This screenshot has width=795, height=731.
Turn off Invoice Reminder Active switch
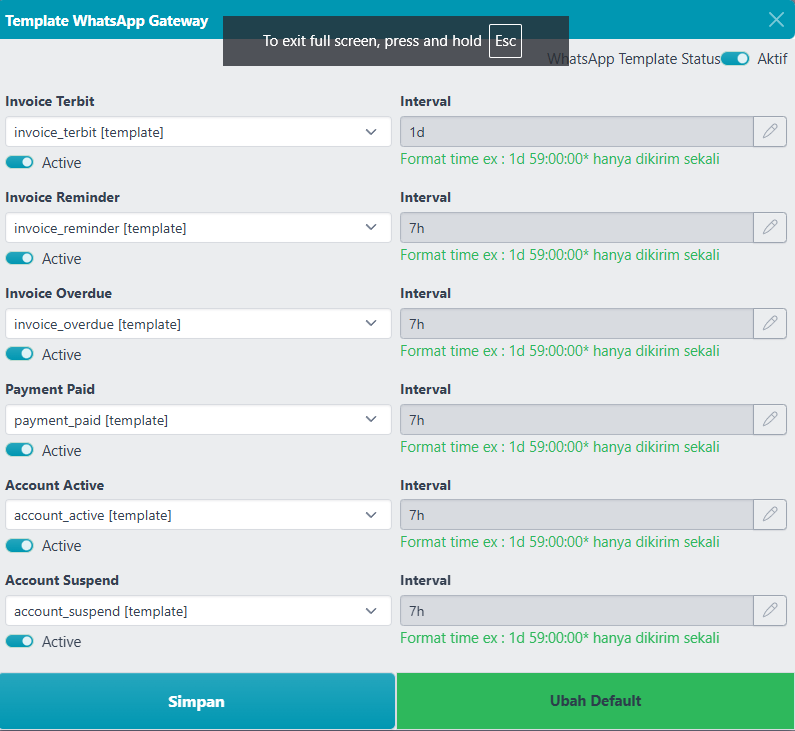[20, 258]
